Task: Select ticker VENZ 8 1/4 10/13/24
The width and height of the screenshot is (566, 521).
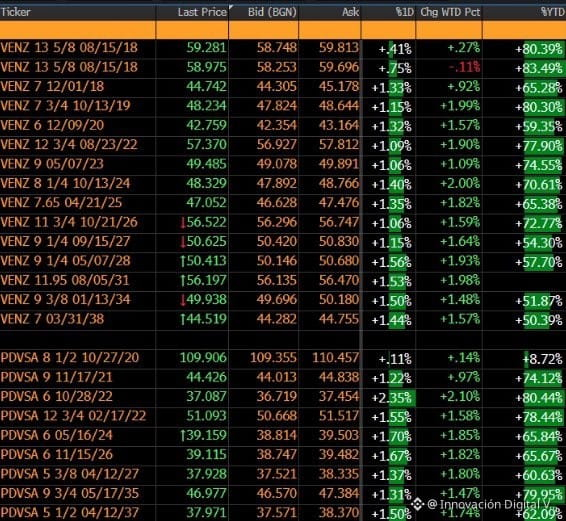Action: tap(65, 183)
